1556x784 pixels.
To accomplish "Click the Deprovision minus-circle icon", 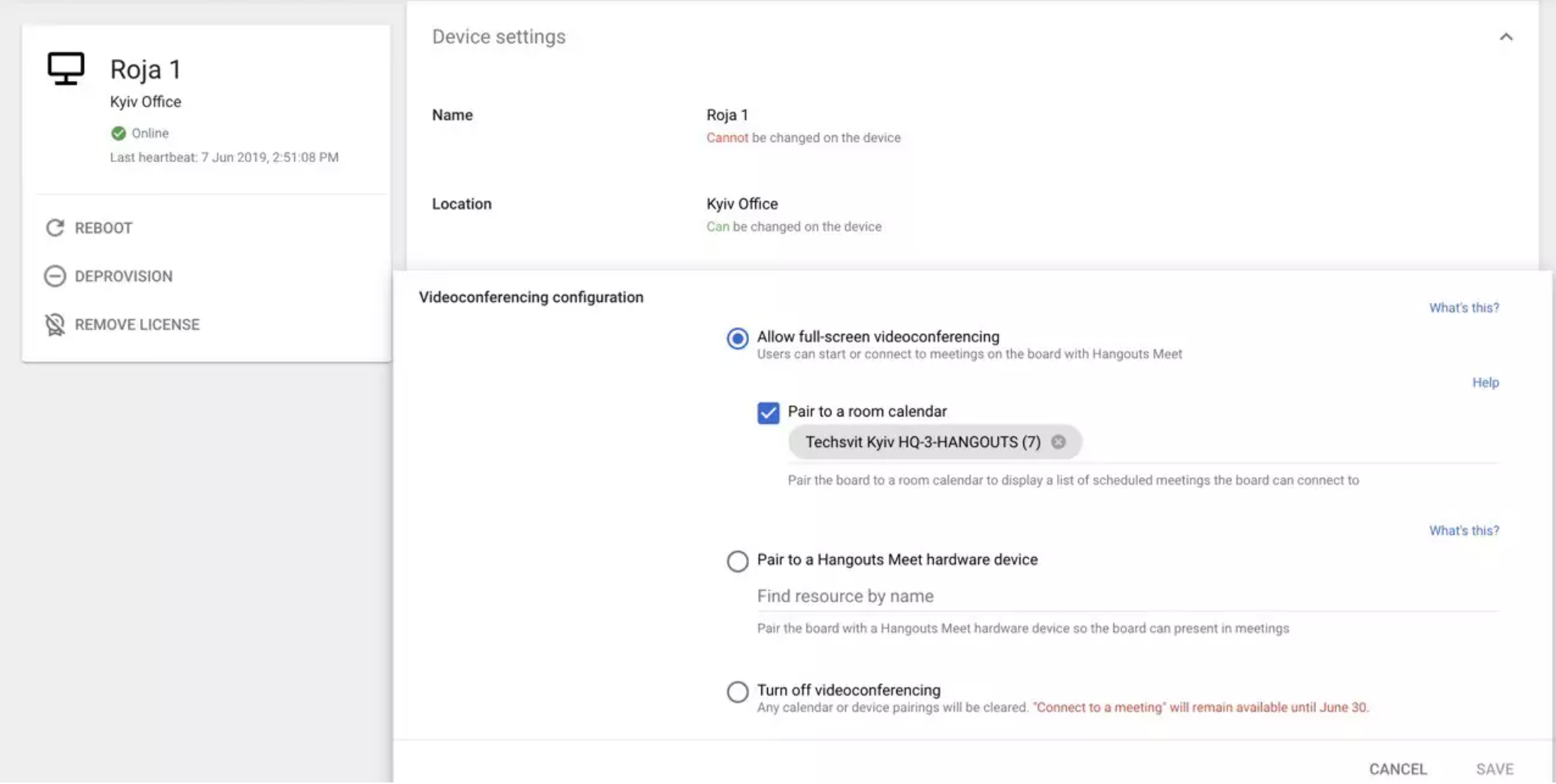I will pos(55,276).
